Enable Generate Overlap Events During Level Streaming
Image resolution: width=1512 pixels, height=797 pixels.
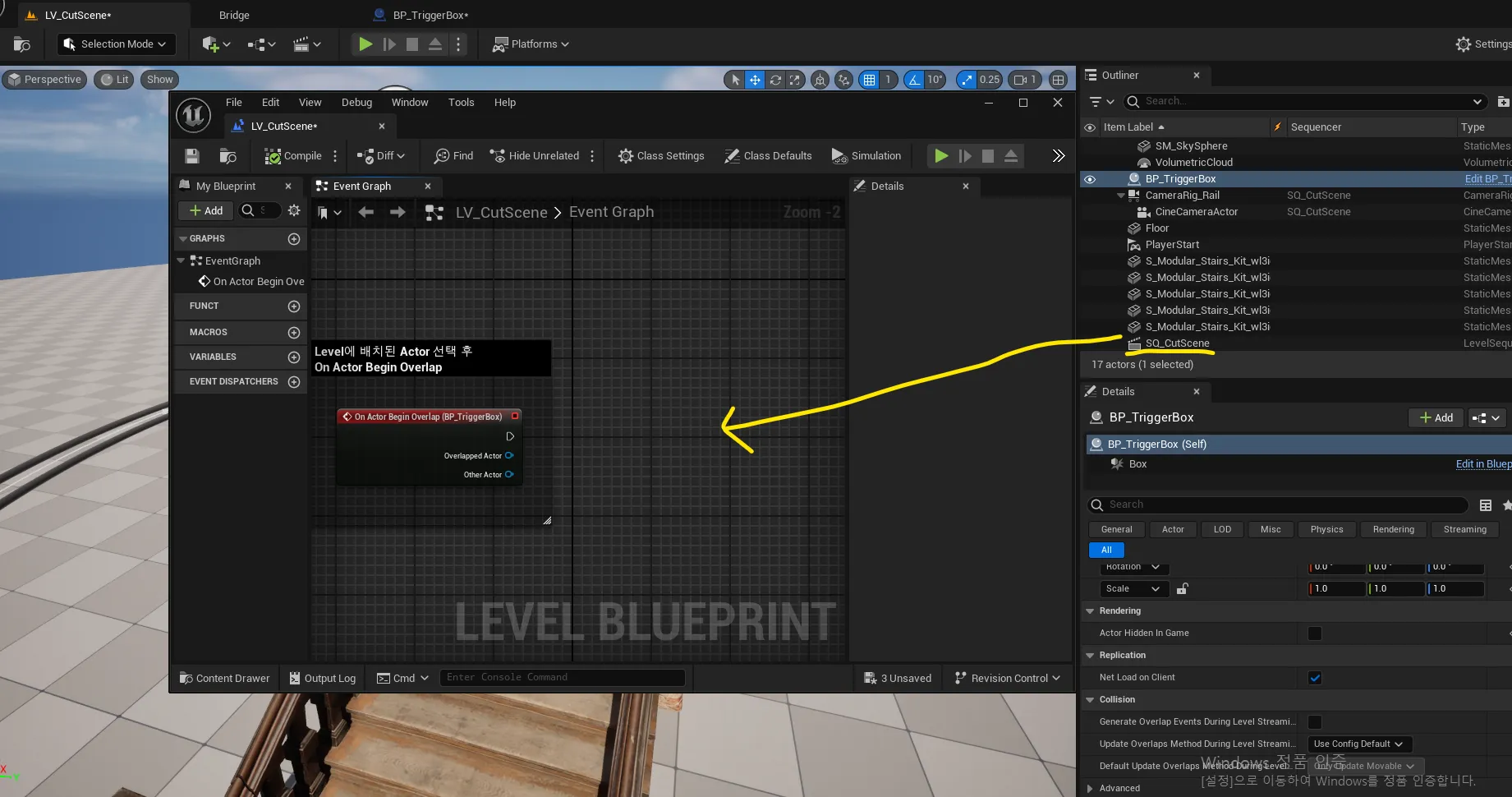point(1315,722)
